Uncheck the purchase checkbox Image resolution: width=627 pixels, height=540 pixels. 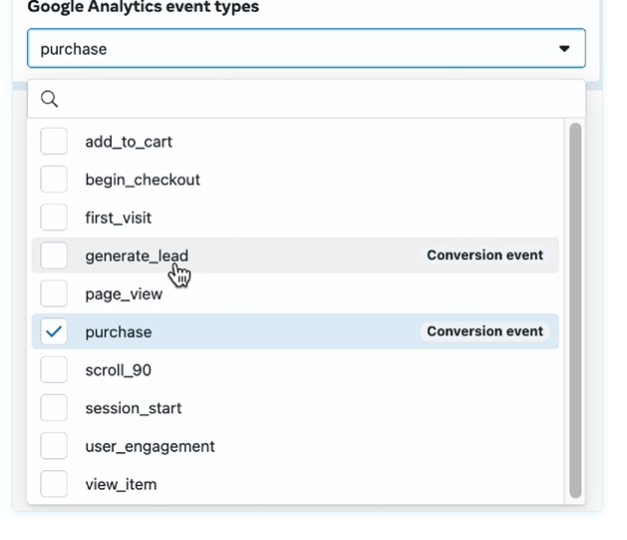pyautogui.click(x=54, y=332)
